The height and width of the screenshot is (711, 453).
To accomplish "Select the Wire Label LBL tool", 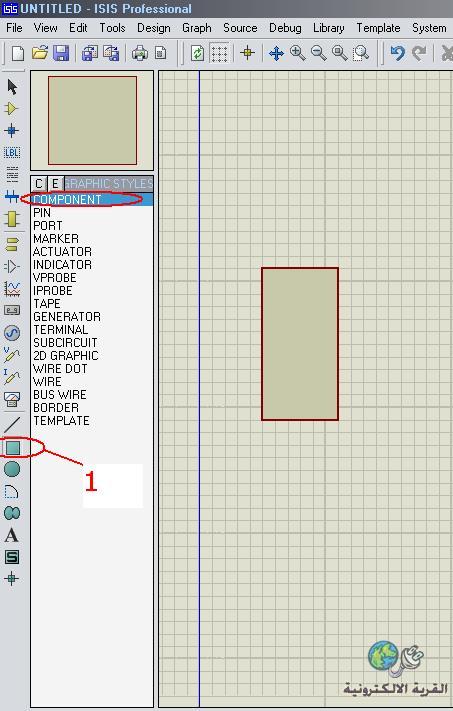I will pyautogui.click(x=12, y=153).
